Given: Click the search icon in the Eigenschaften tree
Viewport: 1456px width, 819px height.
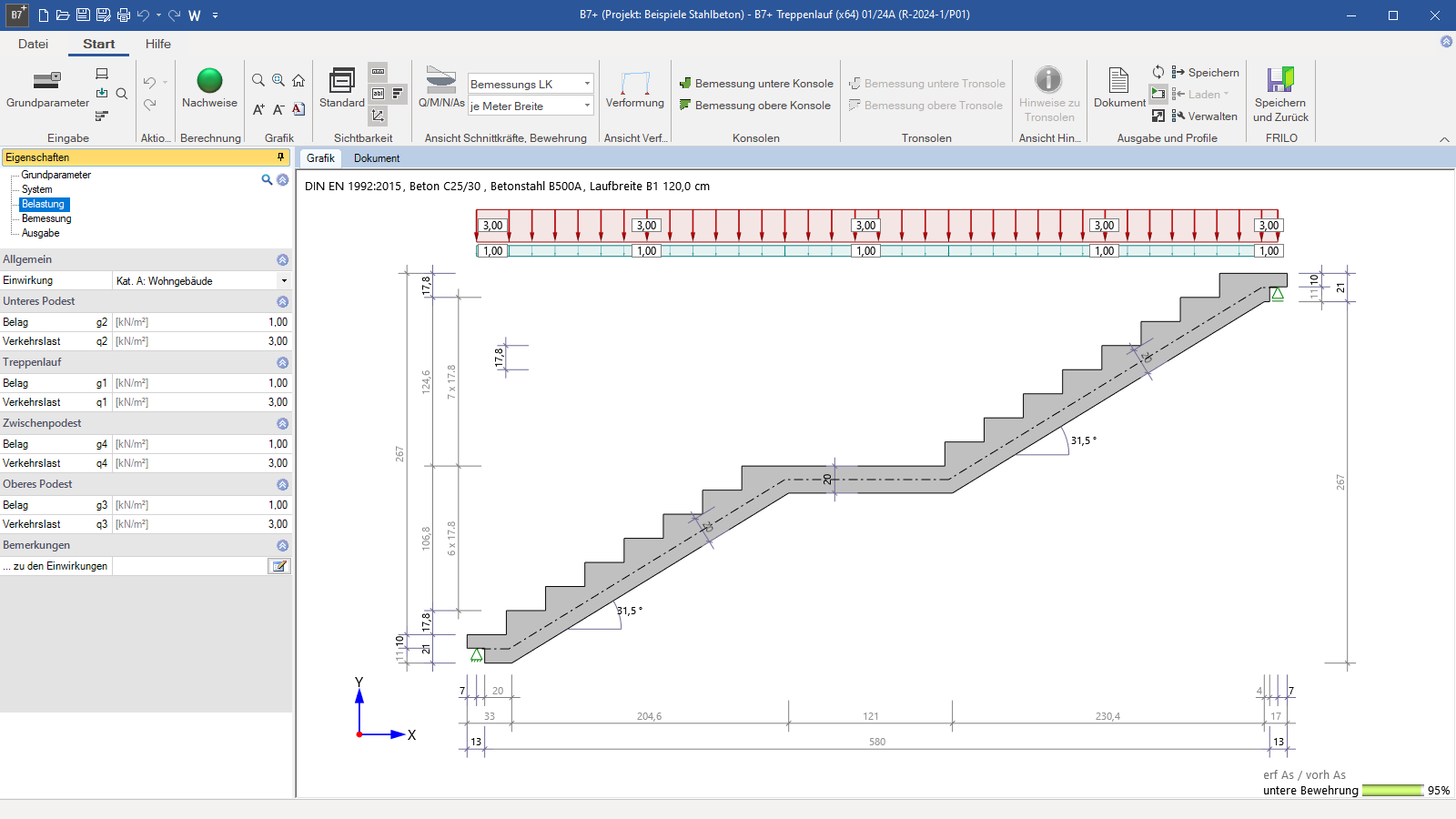Looking at the screenshot, I should (x=267, y=179).
